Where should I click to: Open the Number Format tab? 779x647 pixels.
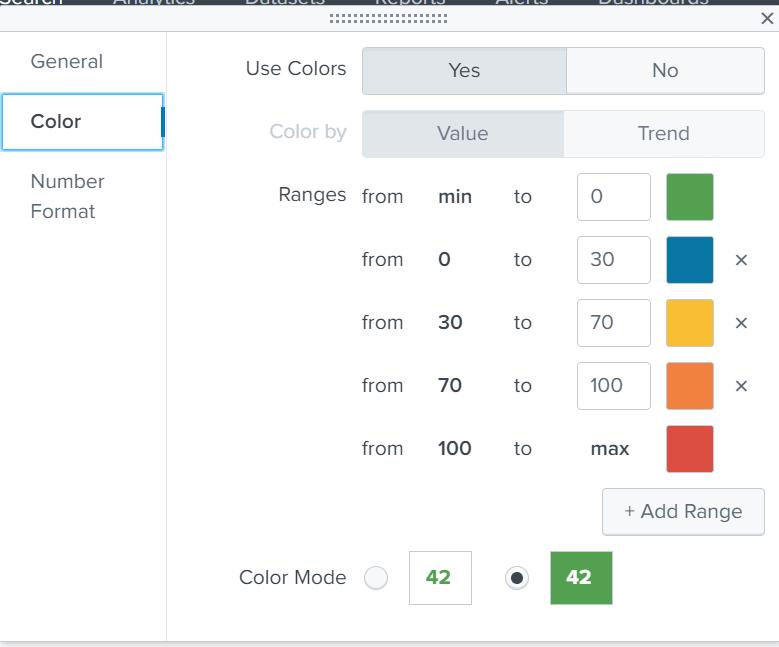click(x=68, y=196)
